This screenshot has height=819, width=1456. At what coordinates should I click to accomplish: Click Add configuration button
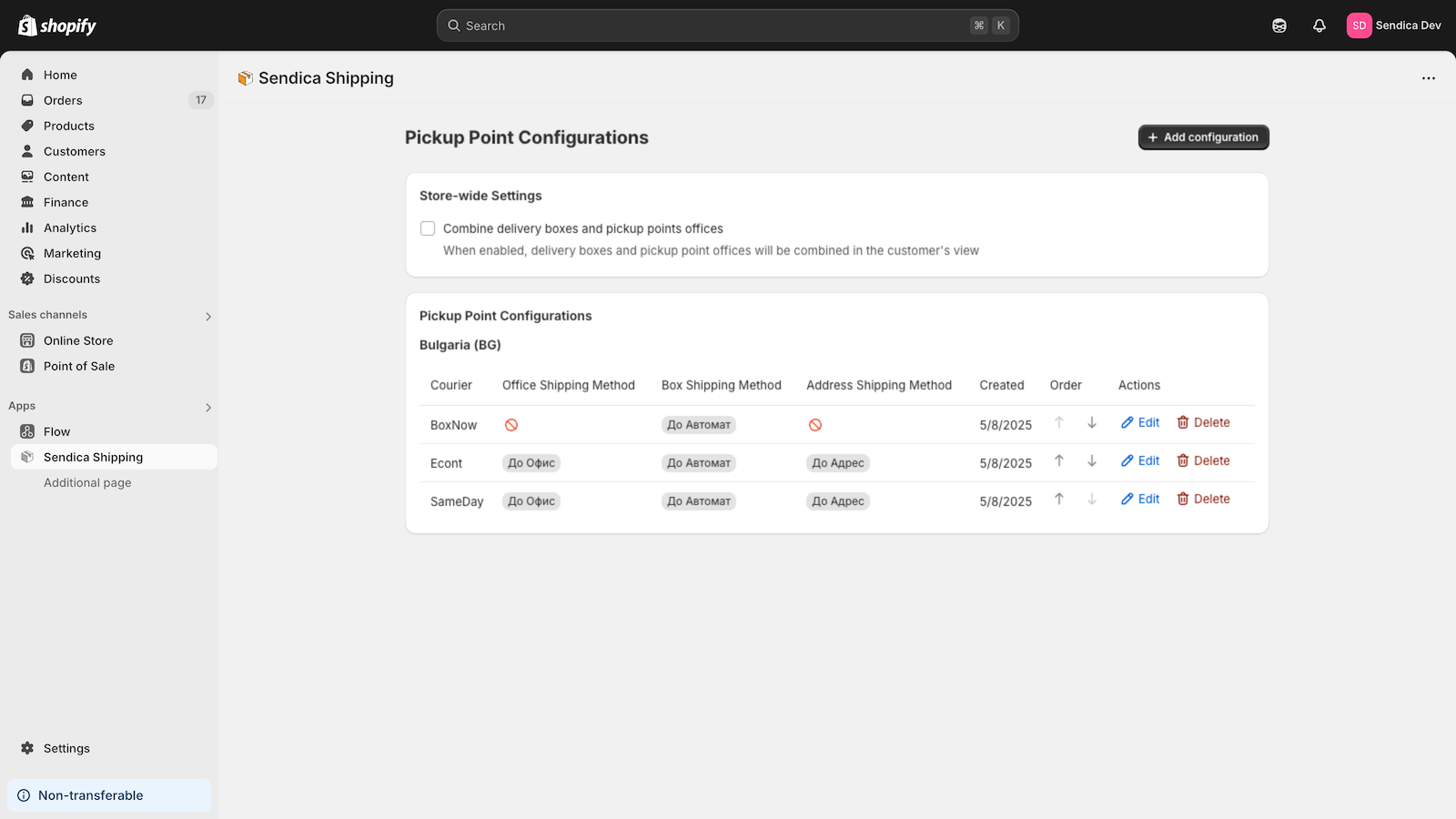click(x=1203, y=137)
